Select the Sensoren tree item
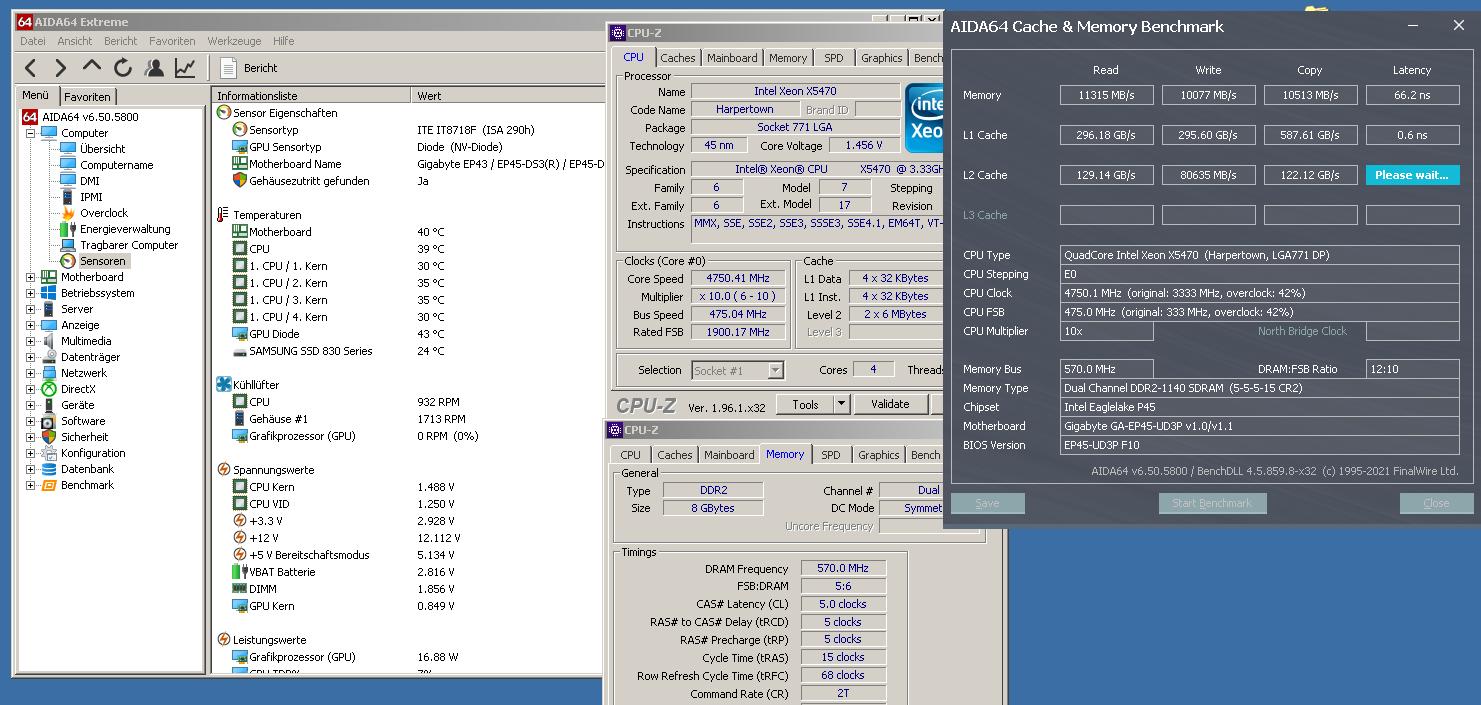The width and height of the screenshot is (1481, 705). tap(103, 261)
